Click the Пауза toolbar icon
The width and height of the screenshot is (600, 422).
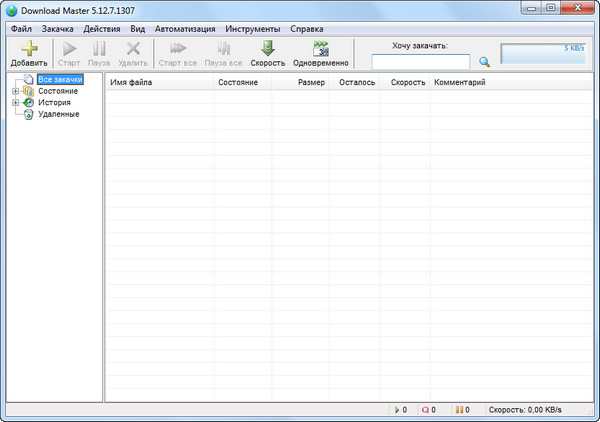(x=99, y=48)
